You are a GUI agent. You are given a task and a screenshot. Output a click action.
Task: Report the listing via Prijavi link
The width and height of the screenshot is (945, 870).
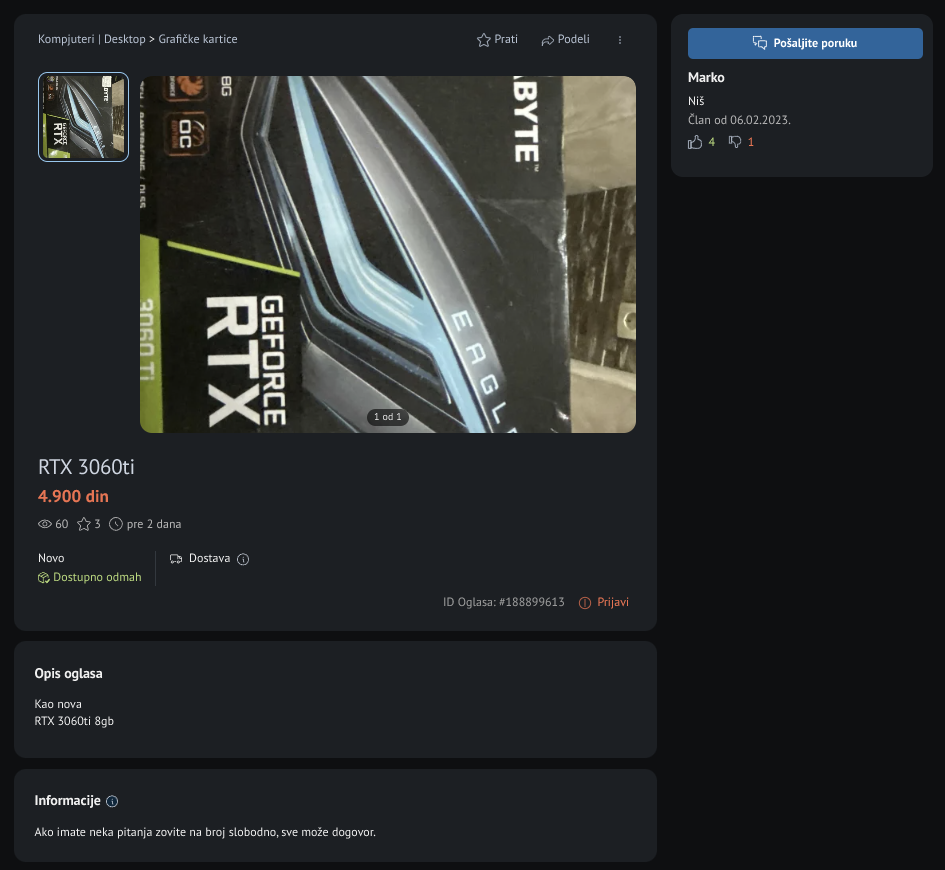pos(612,603)
